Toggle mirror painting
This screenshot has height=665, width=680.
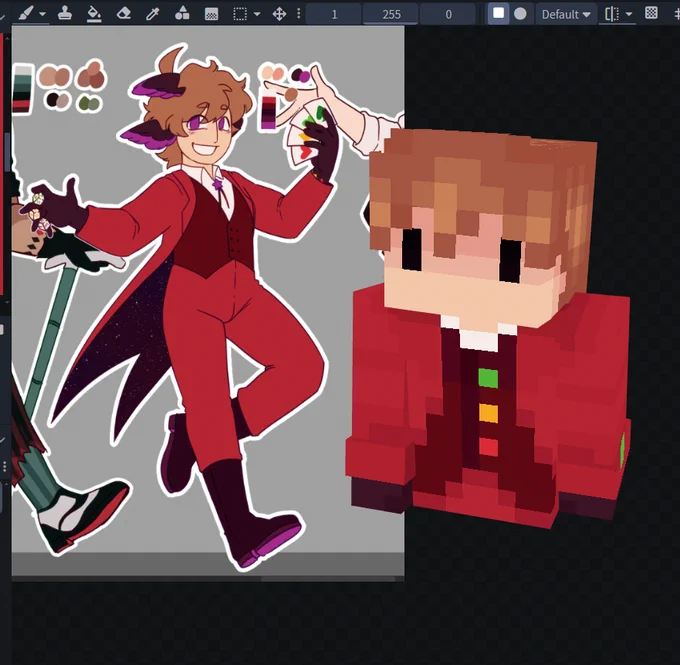coord(612,14)
